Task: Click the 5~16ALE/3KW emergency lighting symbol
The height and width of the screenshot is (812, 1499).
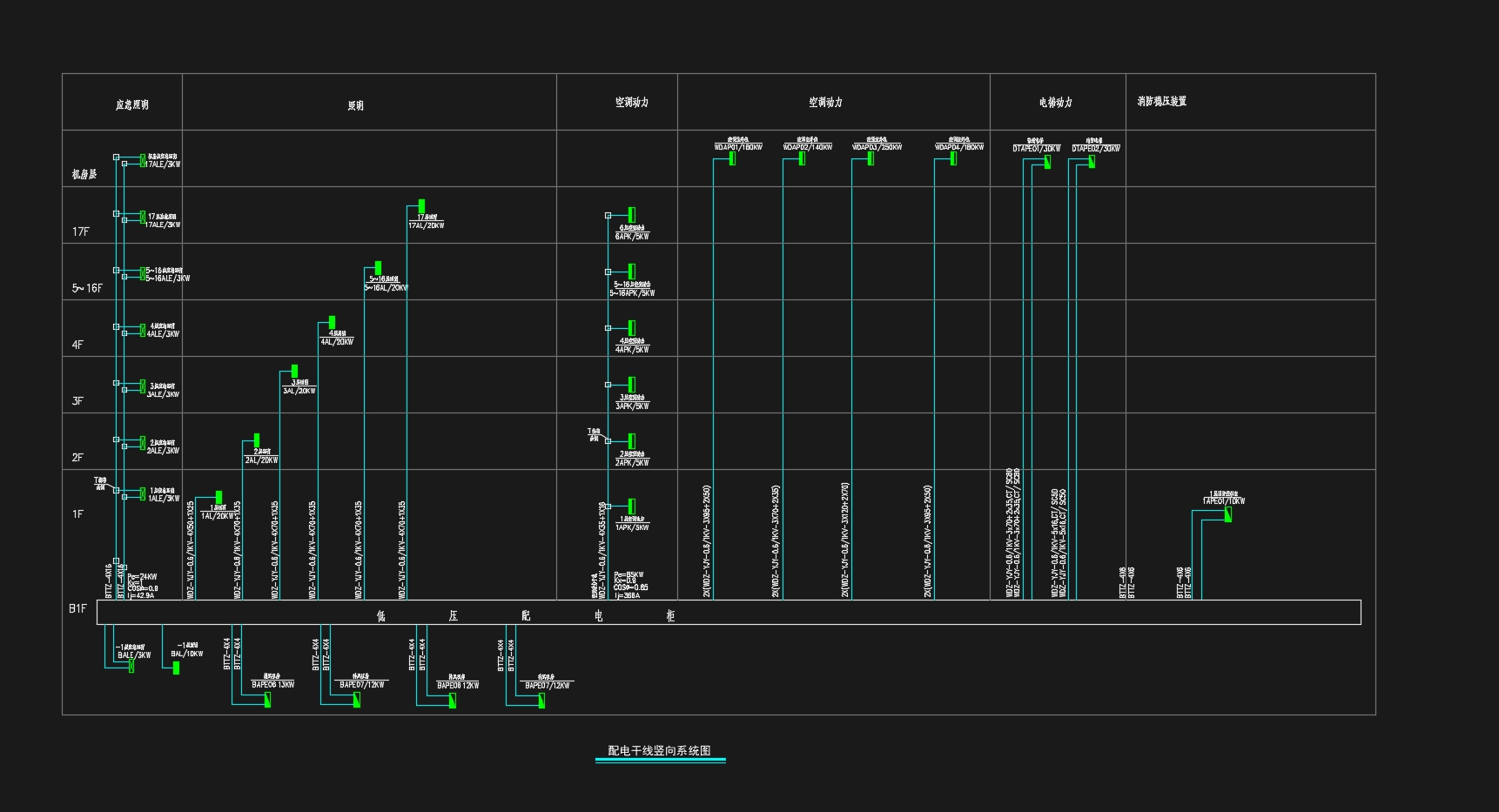Action: point(143,273)
